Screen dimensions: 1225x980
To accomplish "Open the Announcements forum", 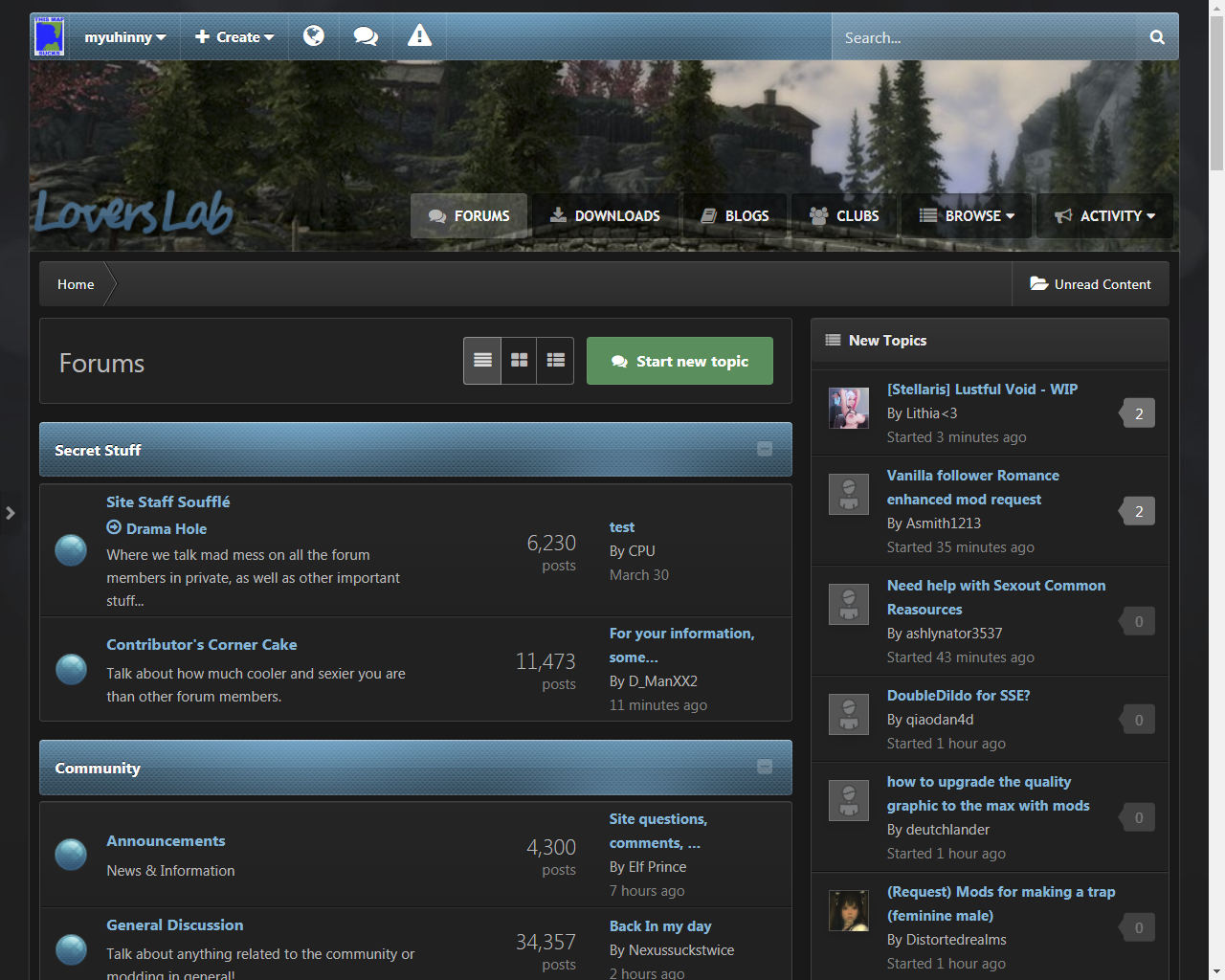I will [x=166, y=840].
